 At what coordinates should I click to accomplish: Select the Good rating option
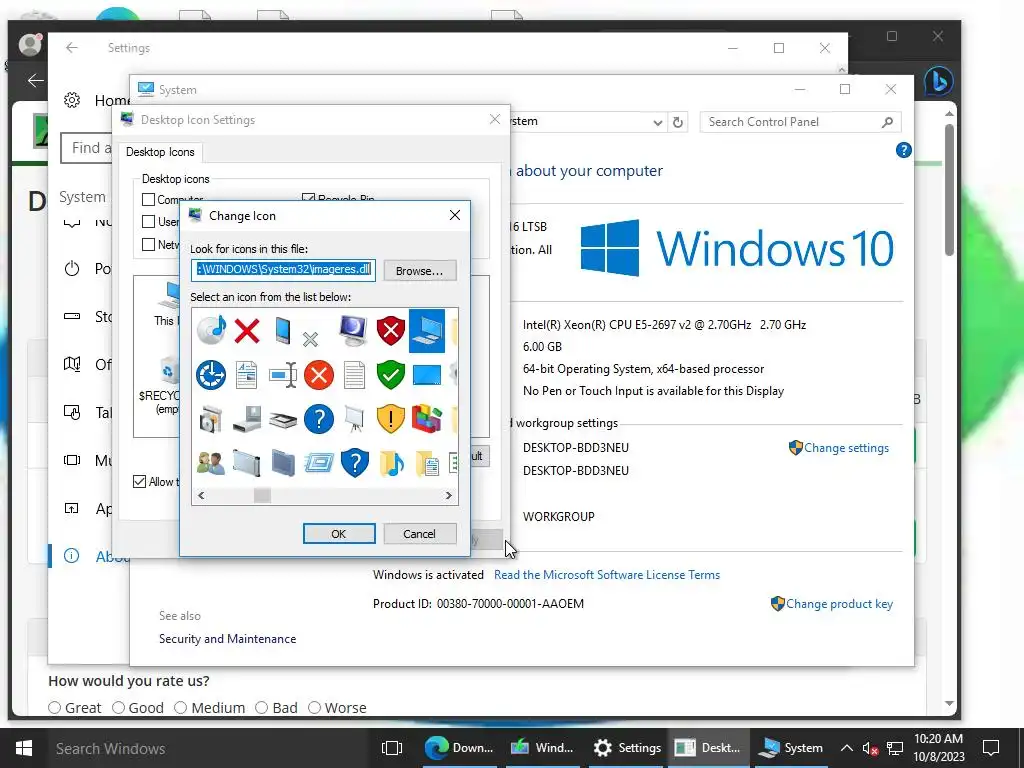click(118, 707)
